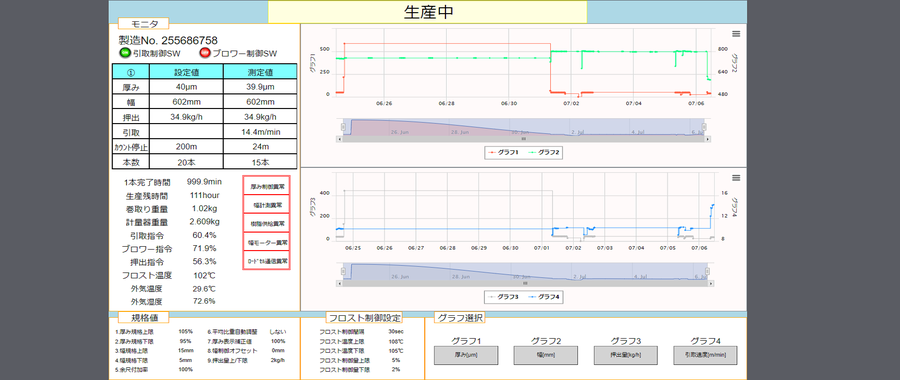
Task: Click the 厚み制御異常 alarm button
Action: tap(266, 186)
